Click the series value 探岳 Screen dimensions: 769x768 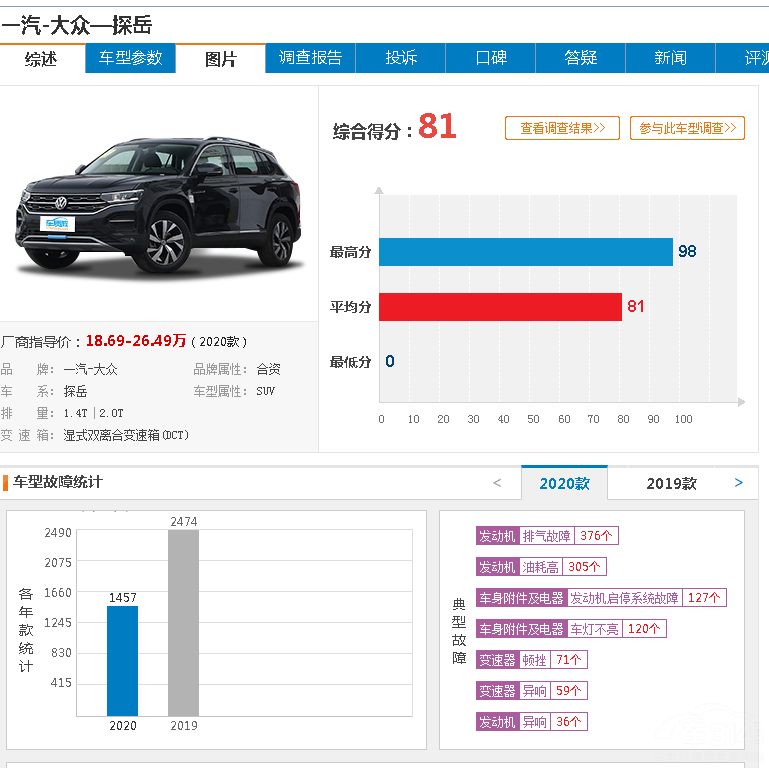[x=75, y=391]
